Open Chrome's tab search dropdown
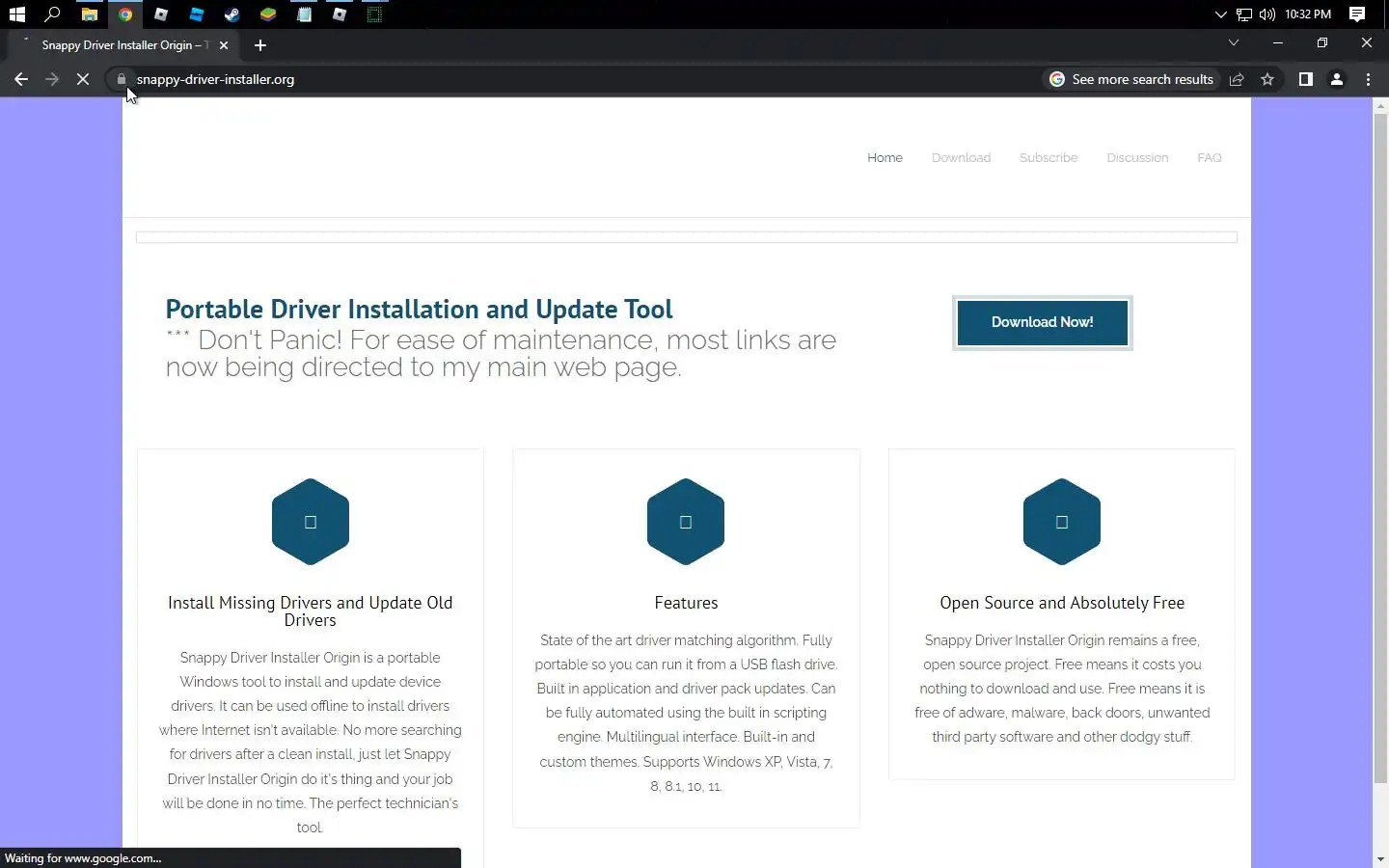The height and width of the screenshot is (868, 1389). point(1234,42)
